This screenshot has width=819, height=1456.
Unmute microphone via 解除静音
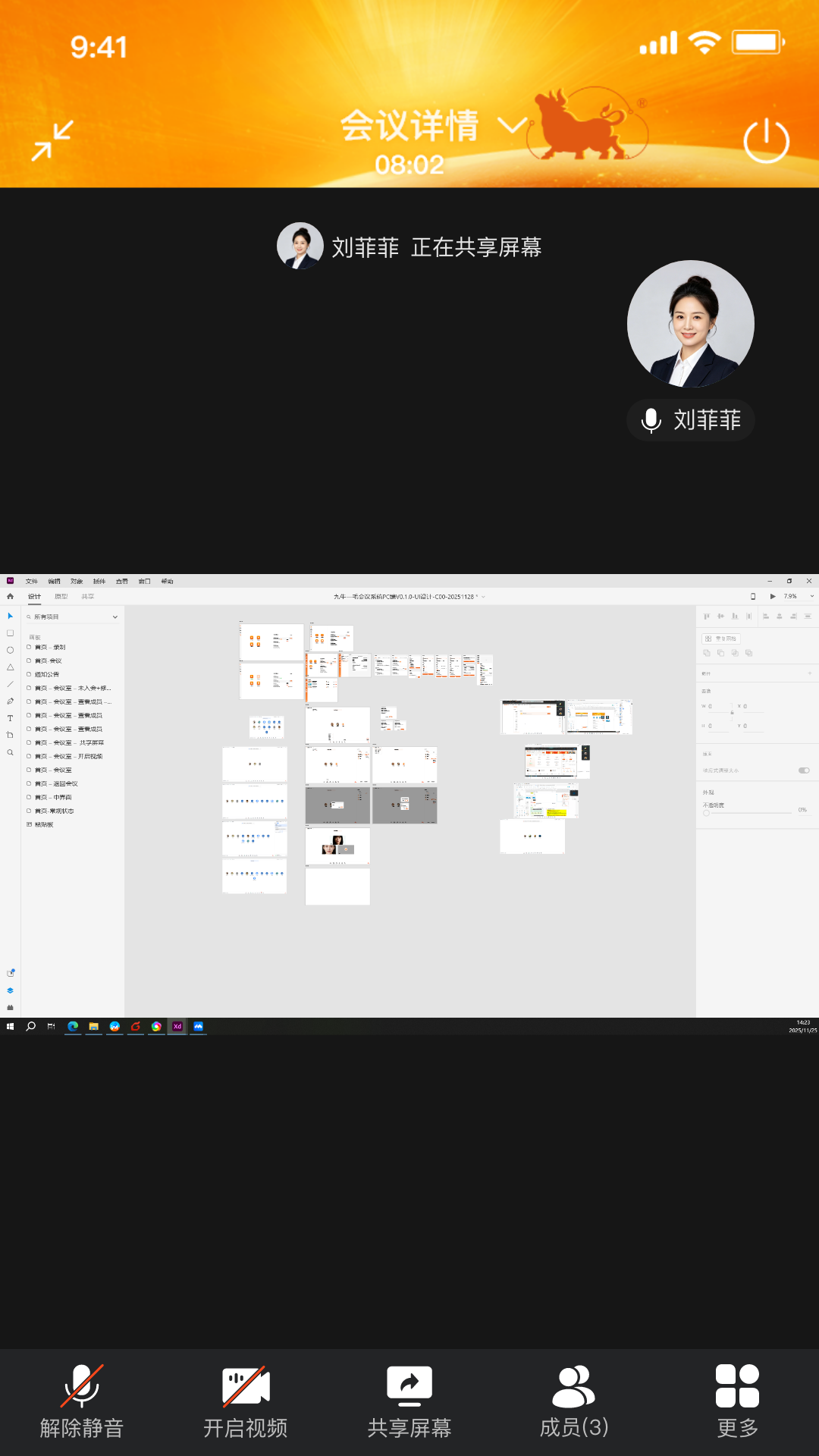tap(82, 1401)
